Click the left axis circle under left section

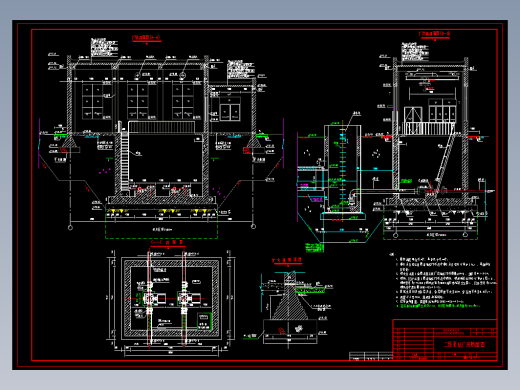click(x=70, y=228)
